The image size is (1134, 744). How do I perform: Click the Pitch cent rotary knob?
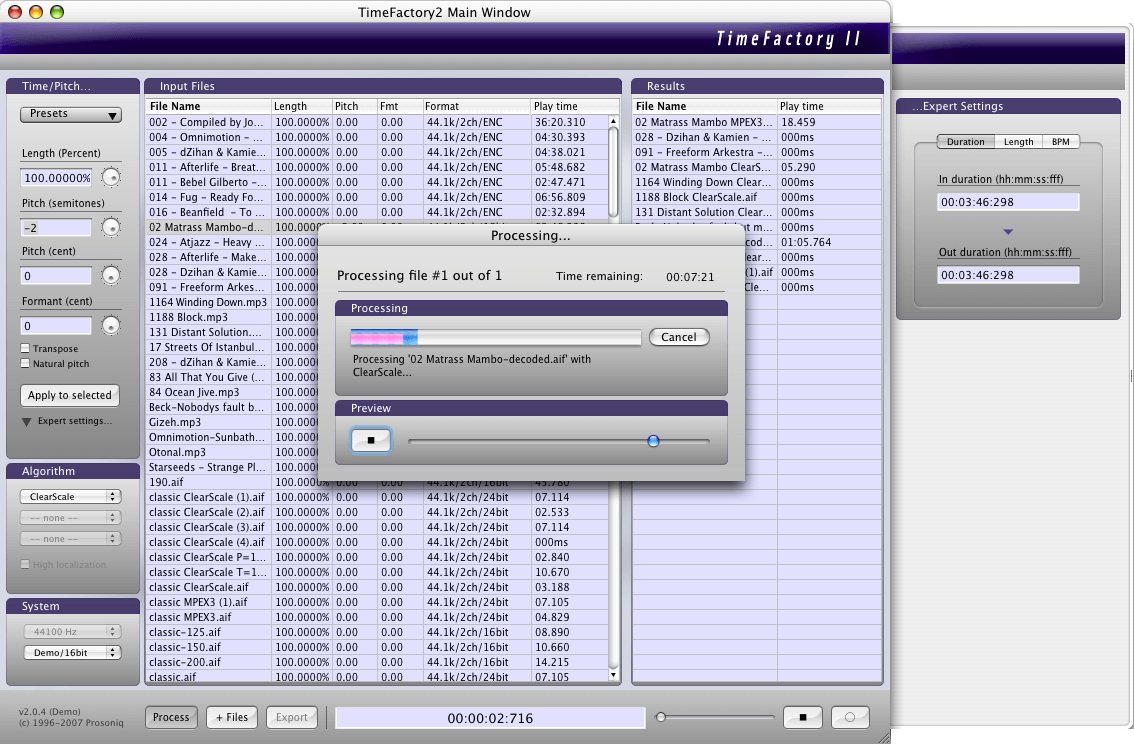click(x=111, y=275)
